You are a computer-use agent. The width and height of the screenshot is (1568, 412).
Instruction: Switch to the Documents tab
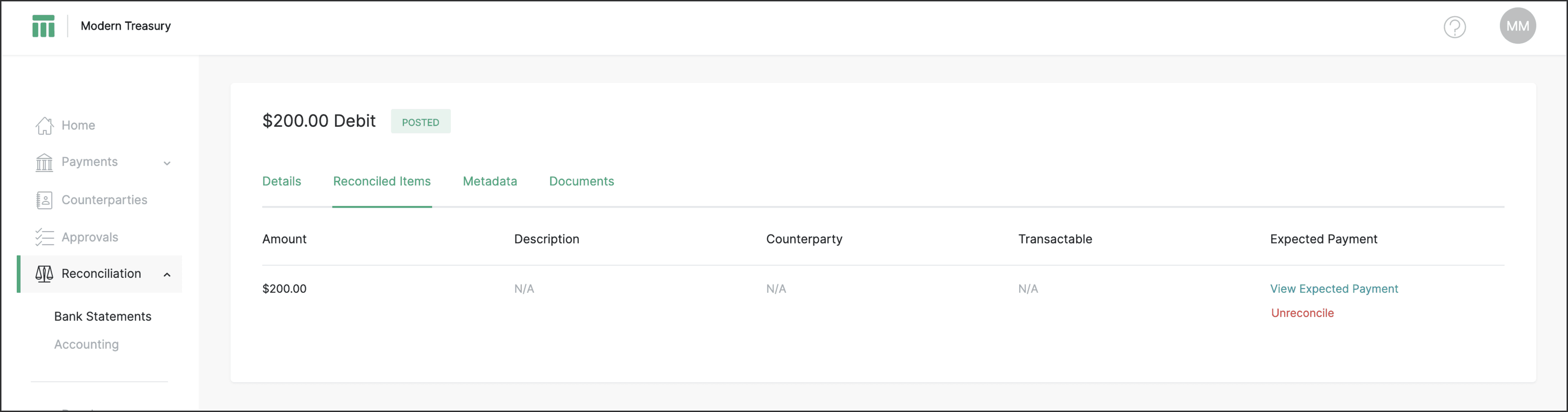coord(581,181)
